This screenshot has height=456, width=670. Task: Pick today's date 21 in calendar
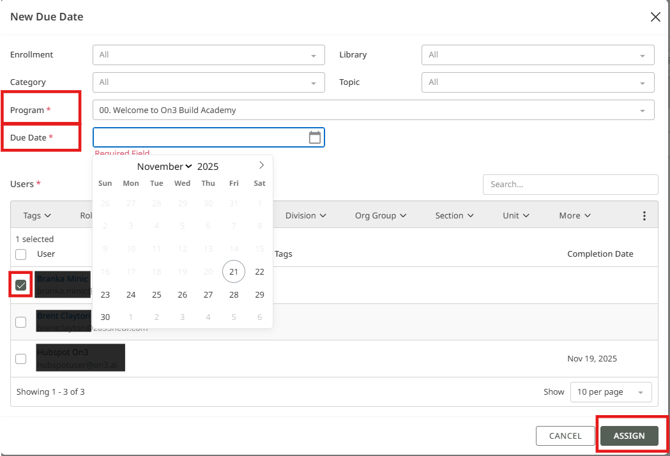(x=233, y=272)
